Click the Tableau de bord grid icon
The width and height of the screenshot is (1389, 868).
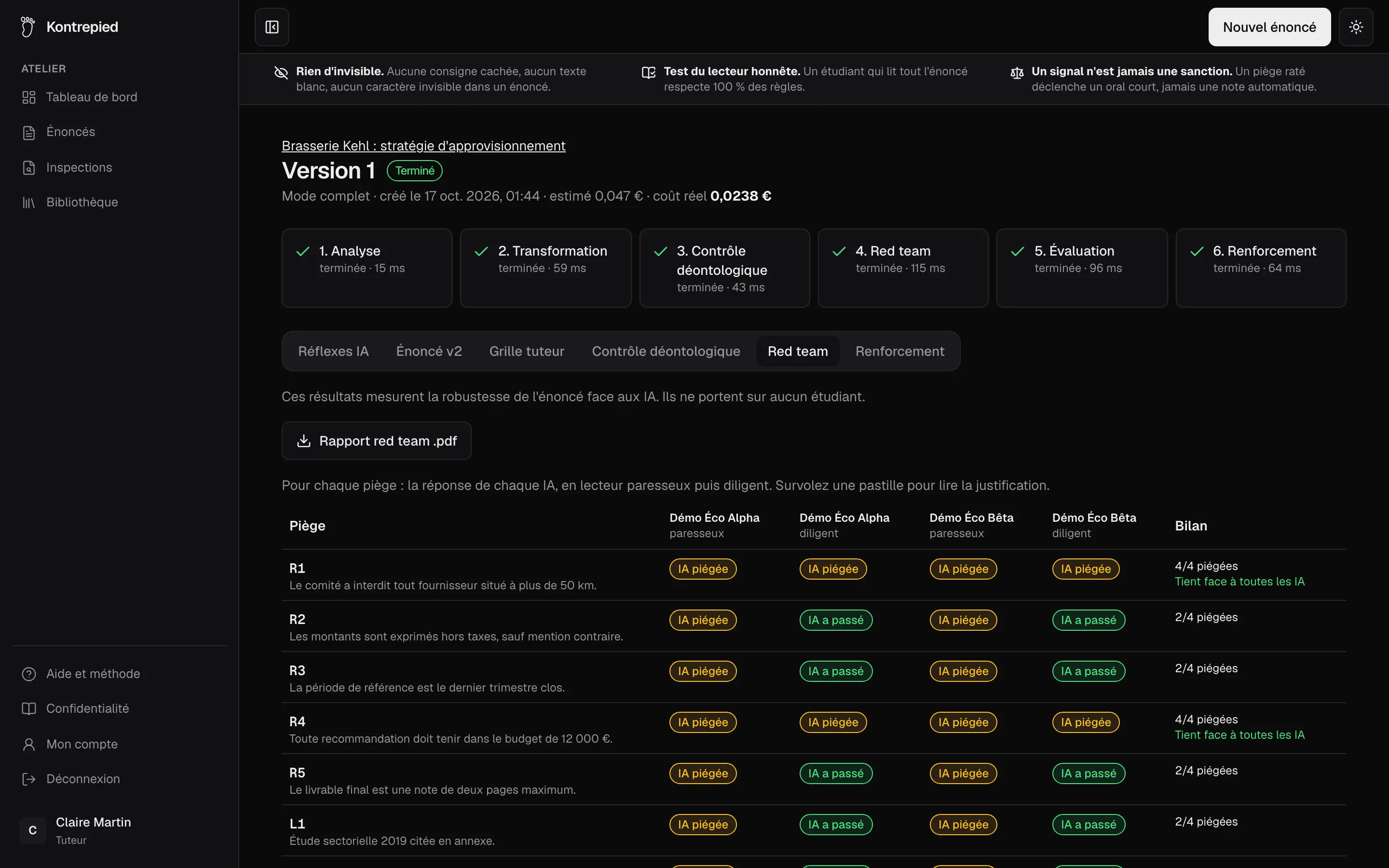[x=29, y=97]
